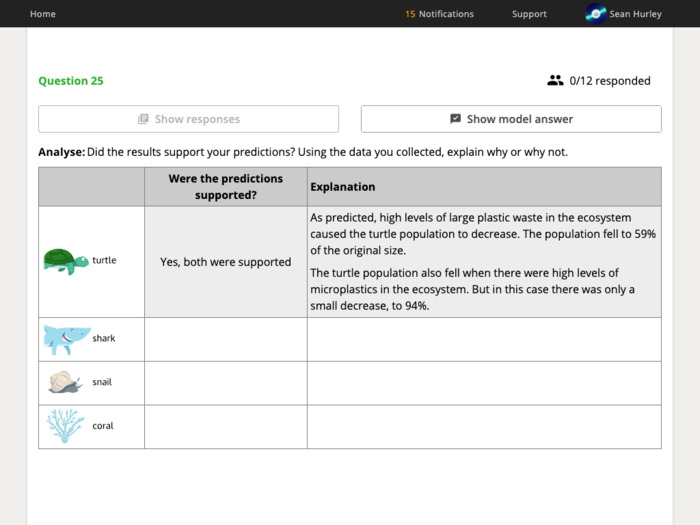Click Sean Hurley's profile avatar

tap(596, 14)
